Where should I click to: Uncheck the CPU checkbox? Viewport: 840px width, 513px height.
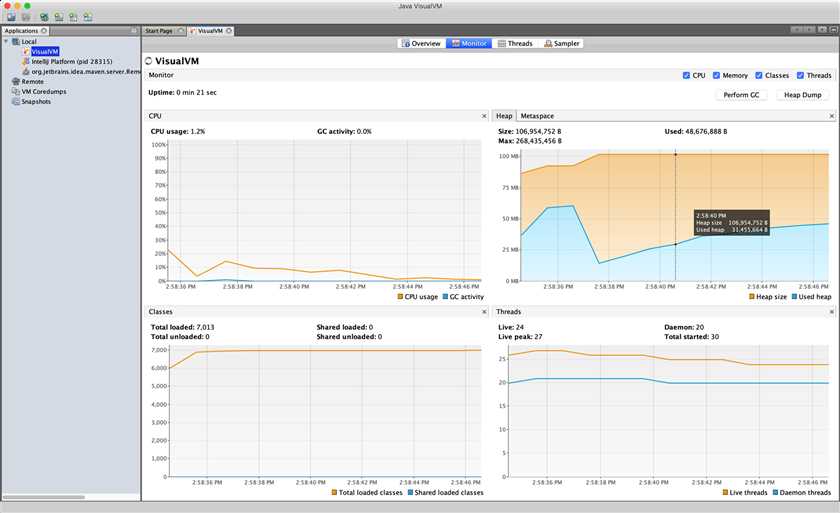coord(686,76)
